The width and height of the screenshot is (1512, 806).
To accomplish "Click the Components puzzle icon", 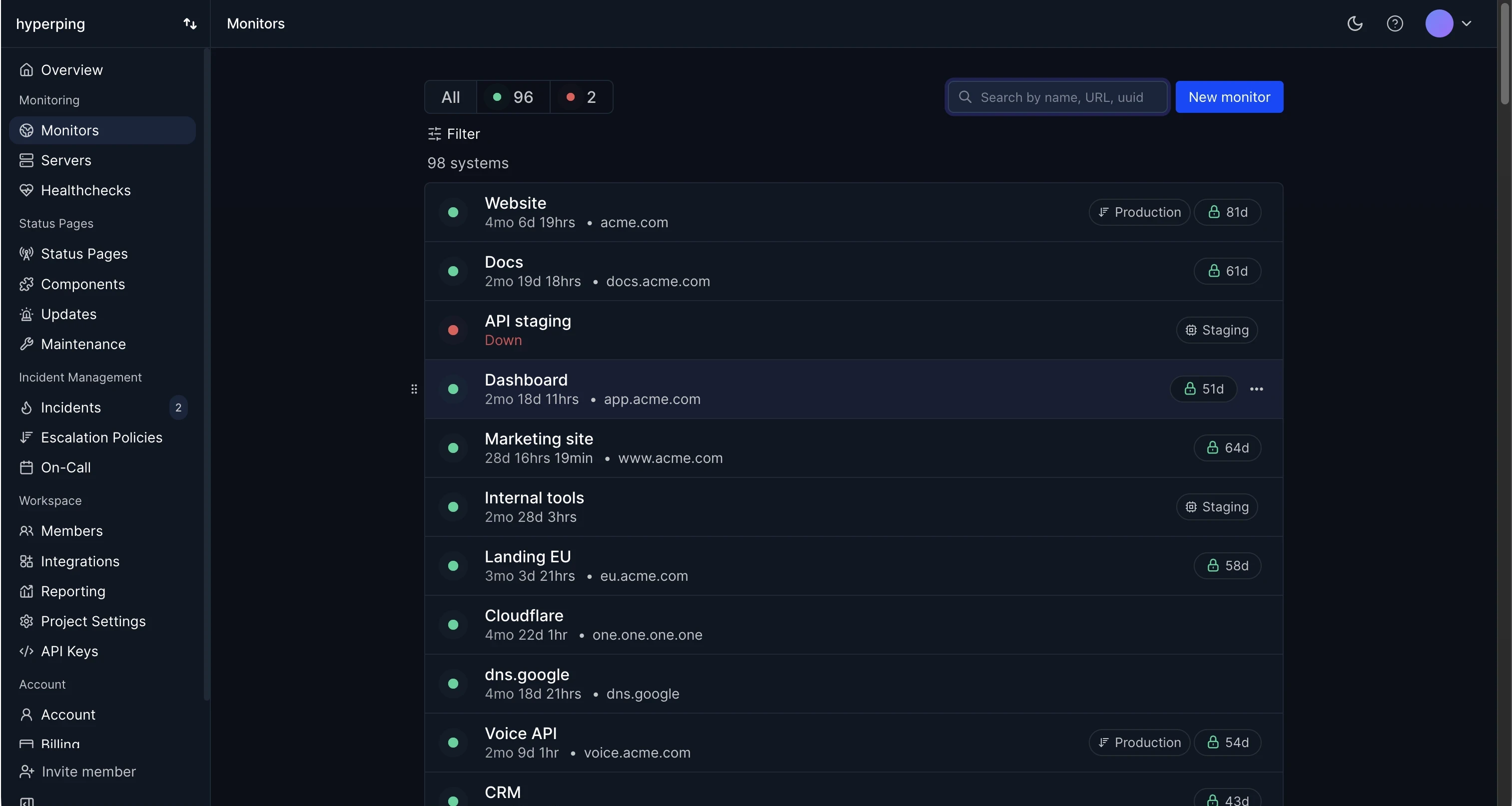I will coord(26,284).
